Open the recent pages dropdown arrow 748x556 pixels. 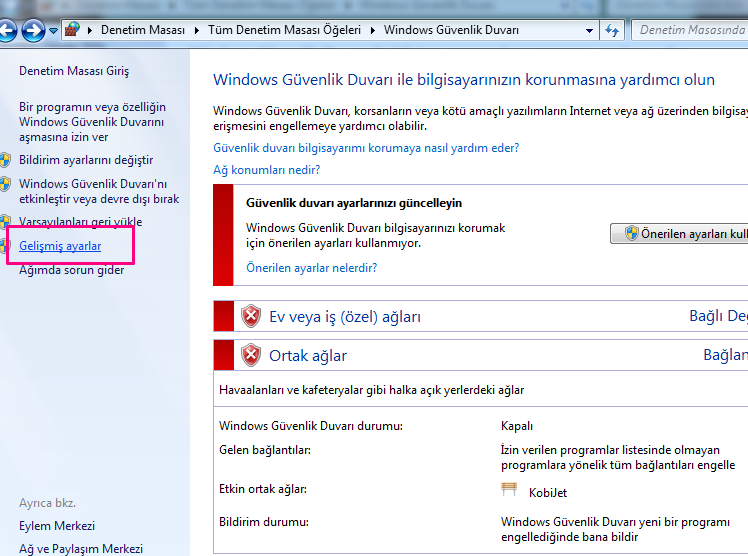(53, 31)
